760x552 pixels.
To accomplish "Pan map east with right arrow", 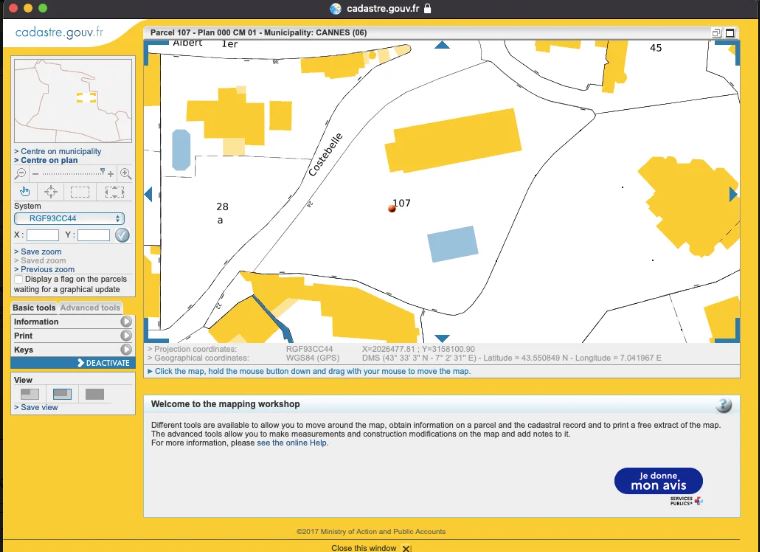I will click(x=733, y=194).
